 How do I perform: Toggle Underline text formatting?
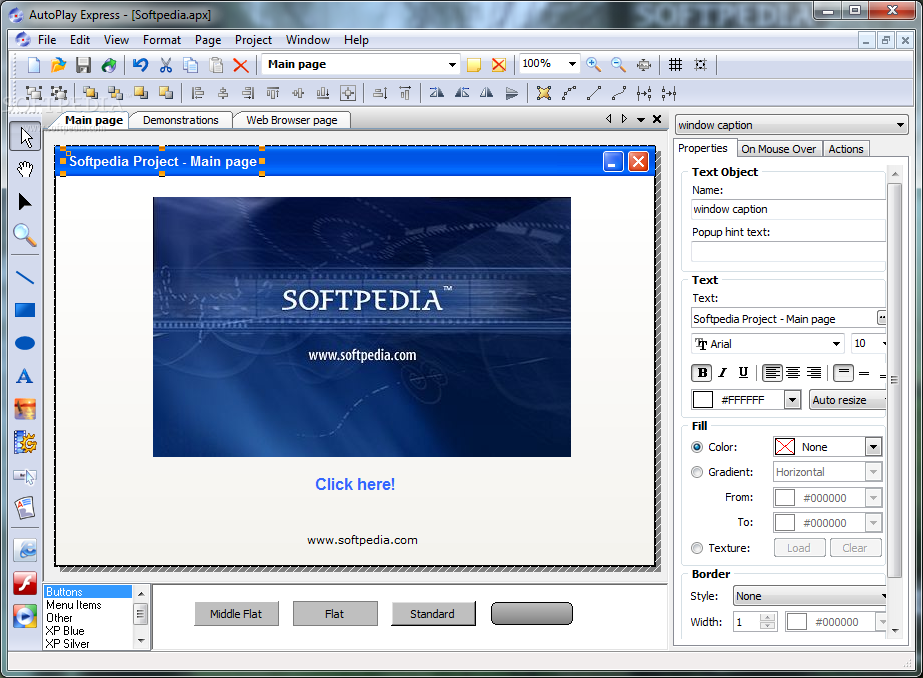click(x=743, y=373)
